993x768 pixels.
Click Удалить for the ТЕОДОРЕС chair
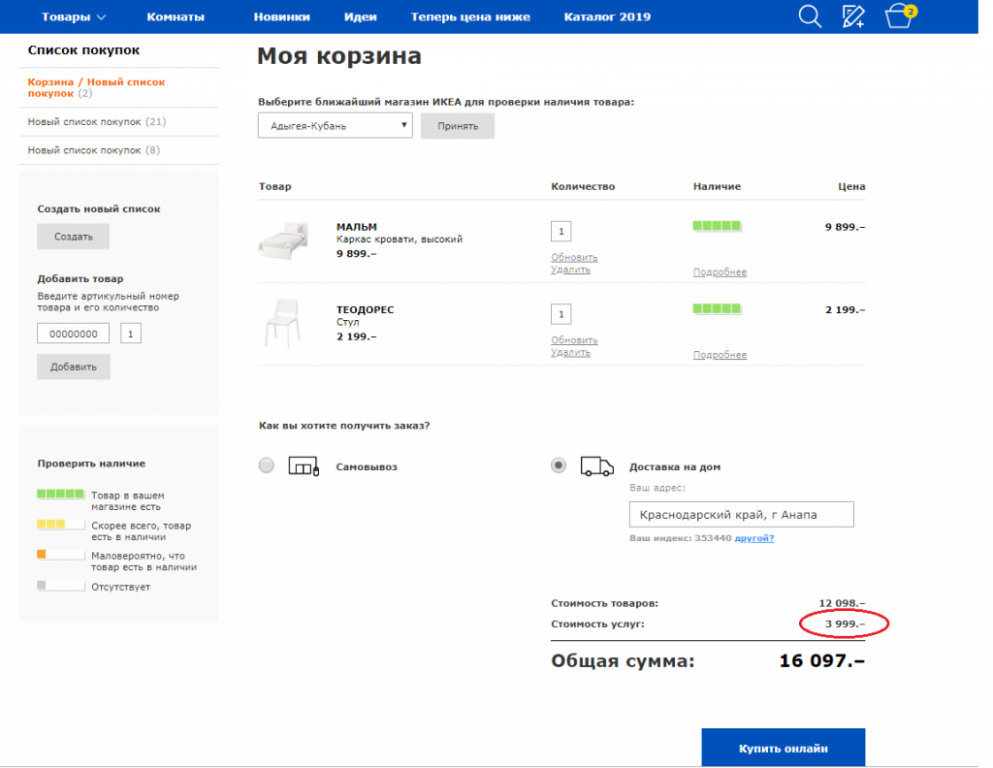click(x=571, y=353)
